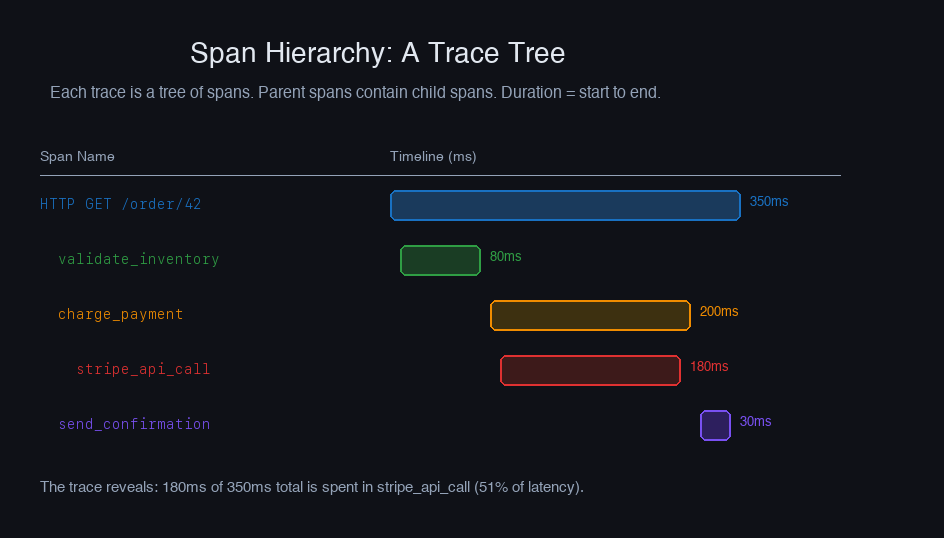Select the red stripe_api_call span bar
Image resolution: width=944 pixels, height=538 pixels.
[x=590, y=370]
